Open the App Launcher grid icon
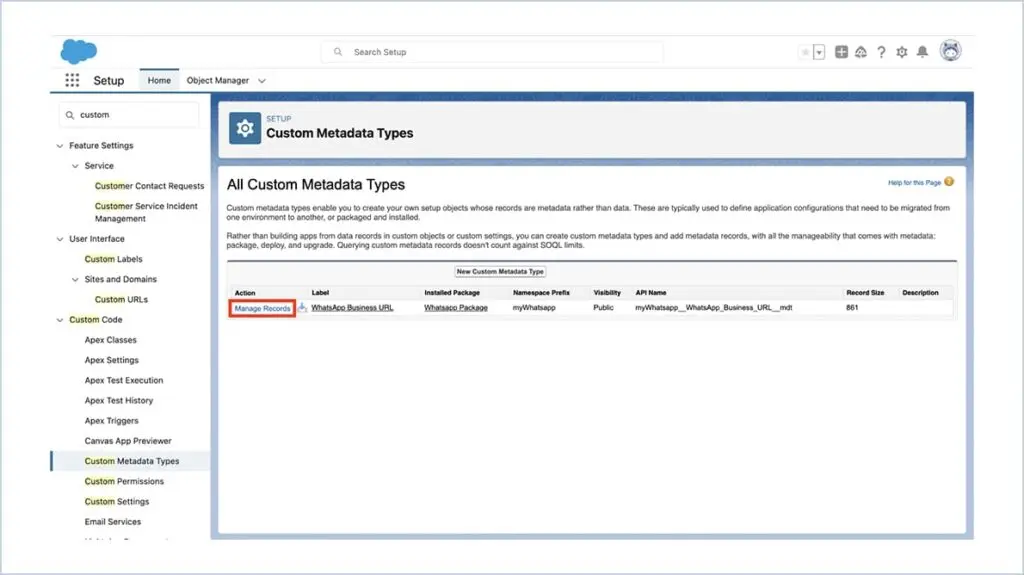Image resolution: width=1024 pixels, height=575 pixels. [72, 80]
